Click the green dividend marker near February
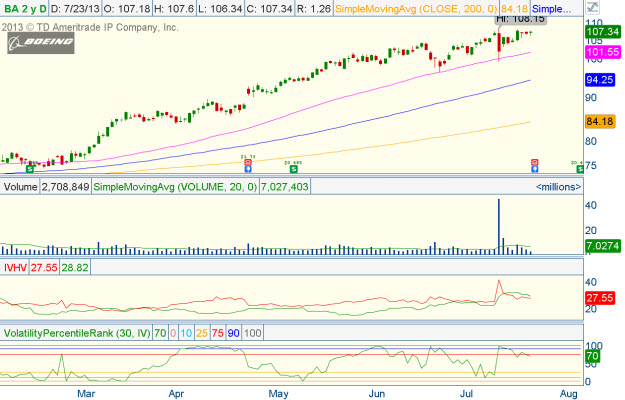 point(30,169)
